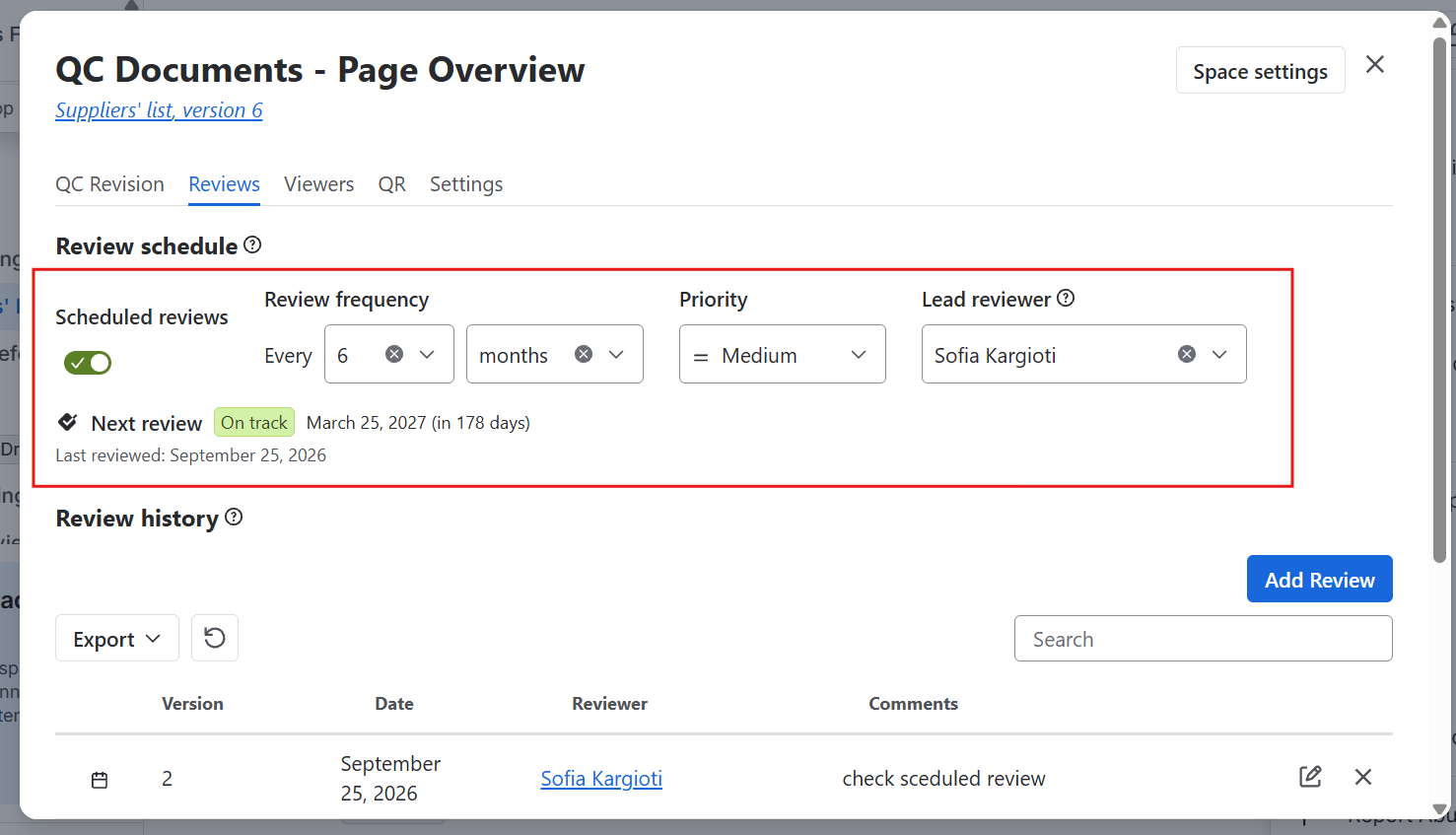Click the 'September 25, 2026' date cell
1456x835 pixels.
coord(390,779)
